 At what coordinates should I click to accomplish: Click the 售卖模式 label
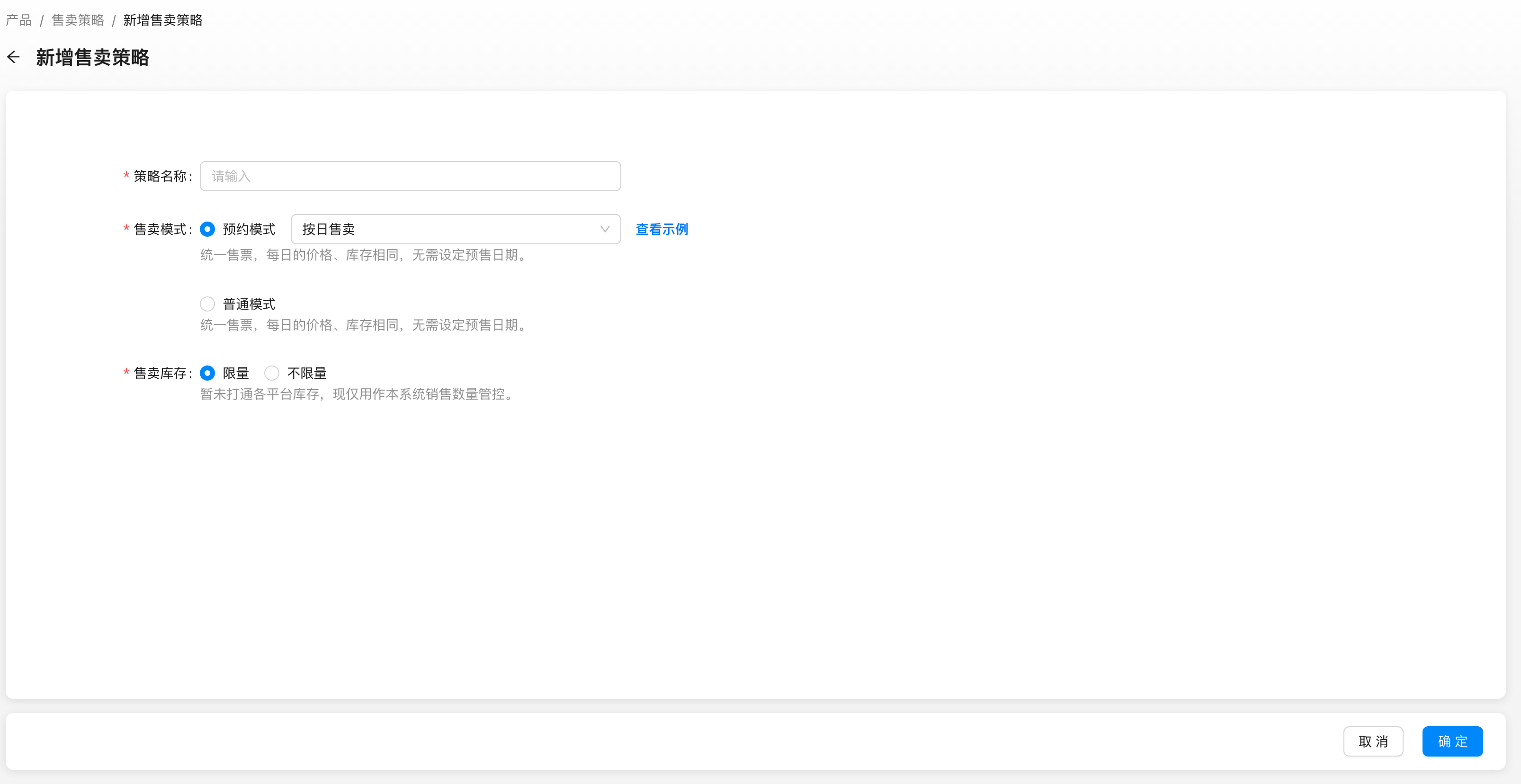tap(161, 229)
